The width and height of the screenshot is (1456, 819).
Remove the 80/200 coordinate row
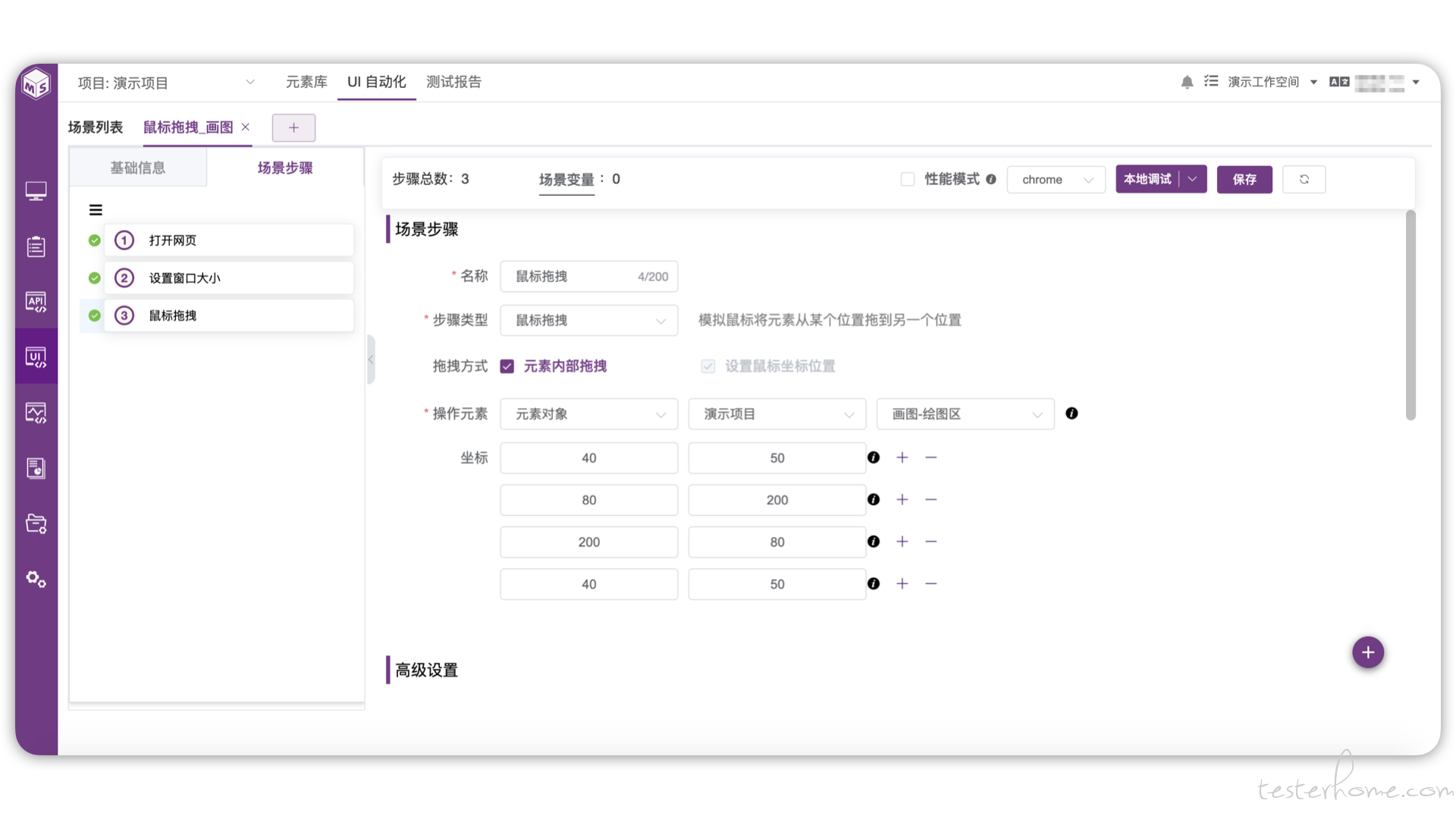[x=931, y=500]
